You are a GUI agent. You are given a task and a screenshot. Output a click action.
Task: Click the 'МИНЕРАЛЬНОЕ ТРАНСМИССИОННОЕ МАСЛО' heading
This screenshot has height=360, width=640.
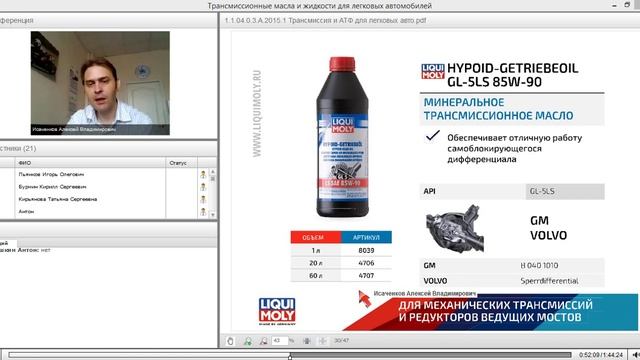pyautogui.click(x=498, y=109)
